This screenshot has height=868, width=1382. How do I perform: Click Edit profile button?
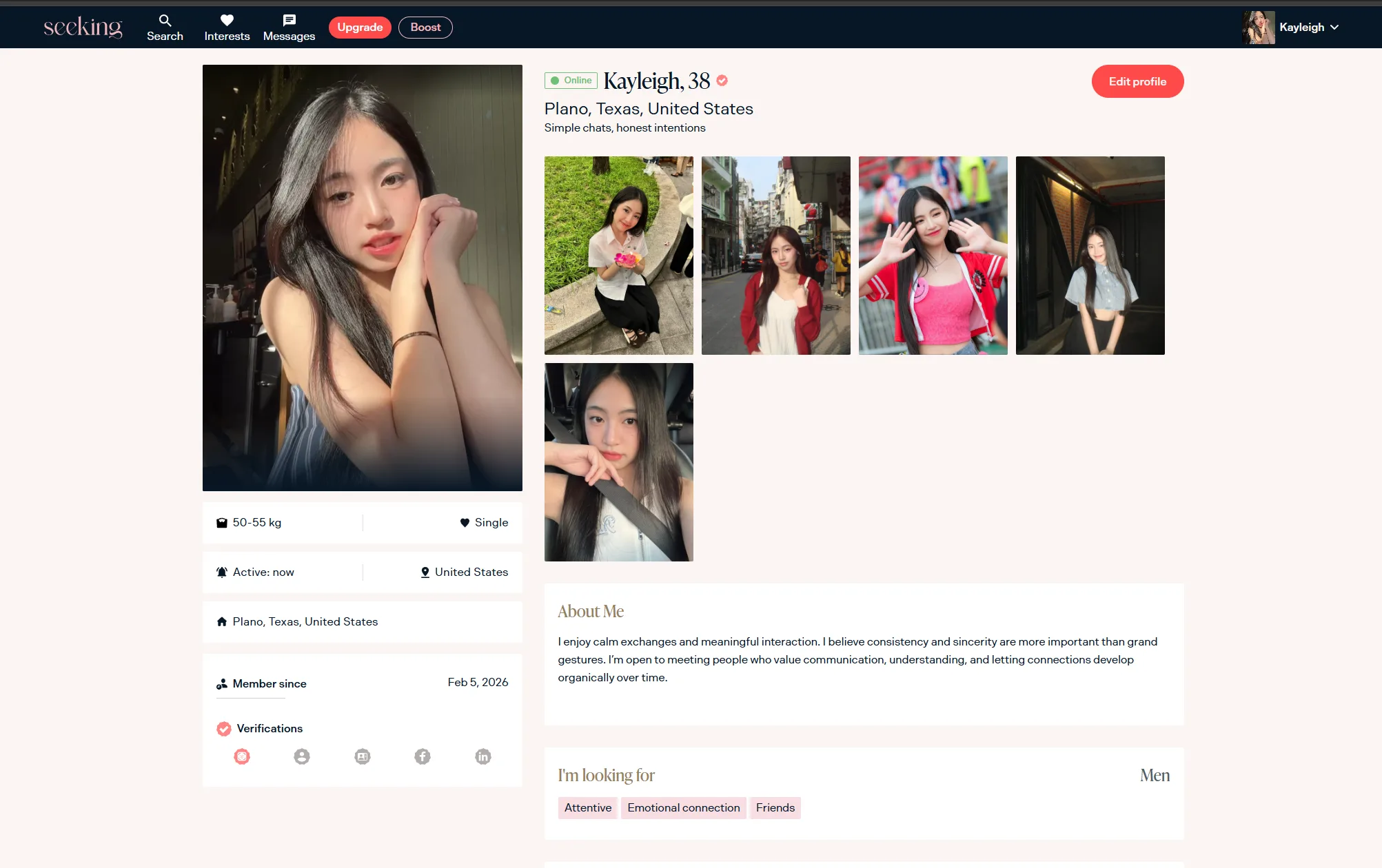(1137, 81)
